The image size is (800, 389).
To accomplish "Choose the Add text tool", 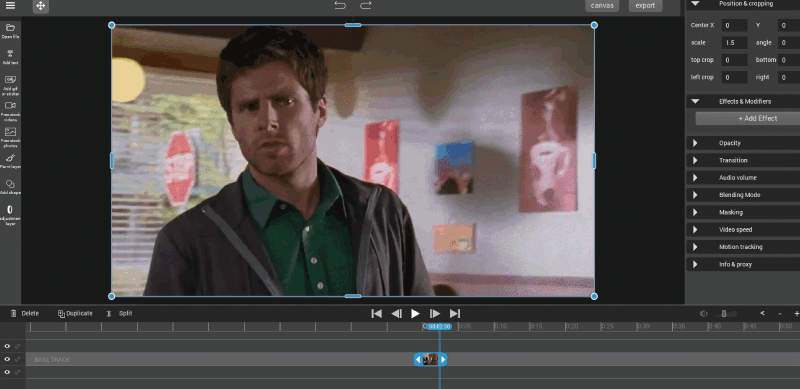I will pos(10,54).
